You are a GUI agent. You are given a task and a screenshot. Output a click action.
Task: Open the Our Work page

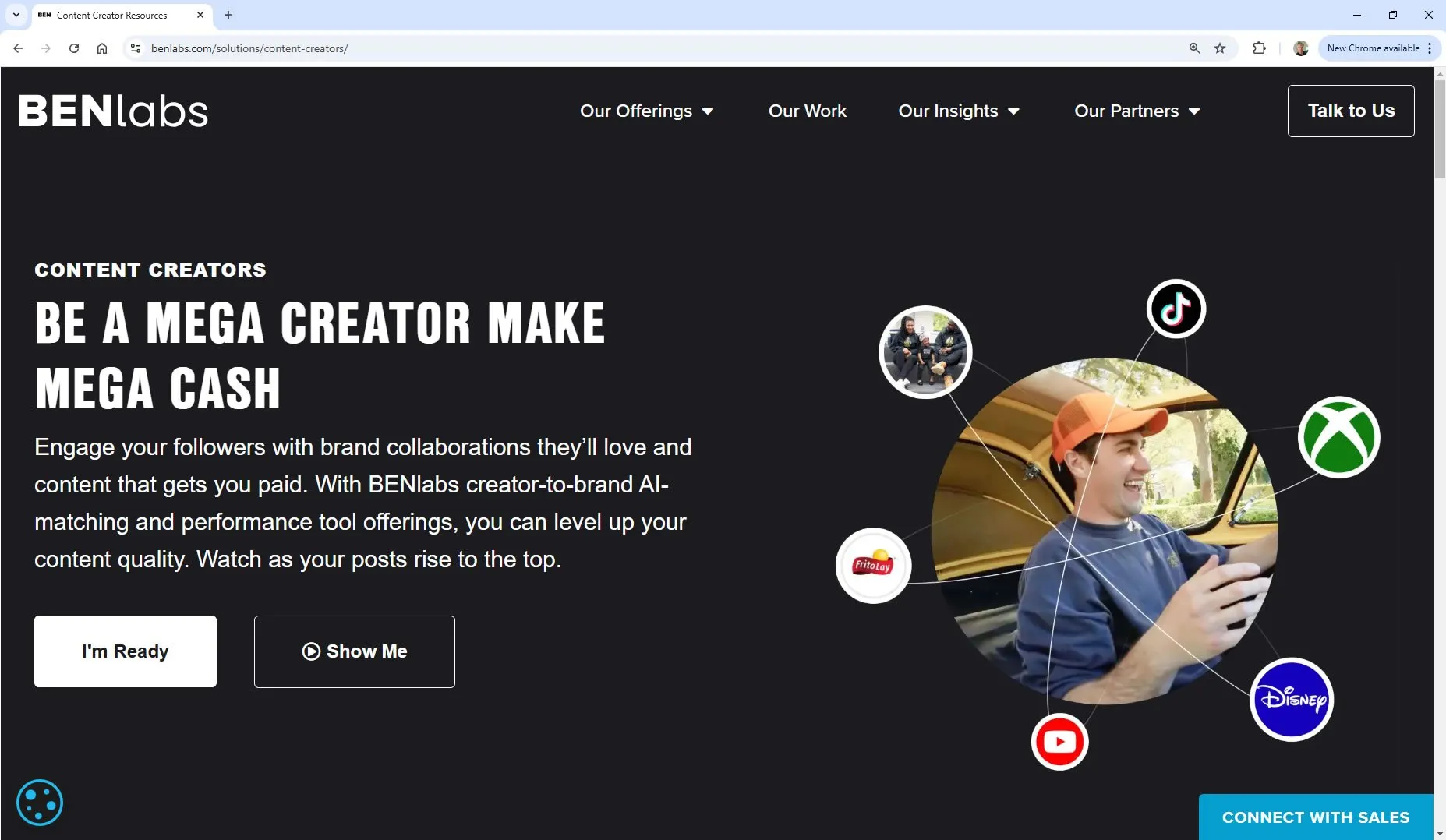click(x=808, y=111)
